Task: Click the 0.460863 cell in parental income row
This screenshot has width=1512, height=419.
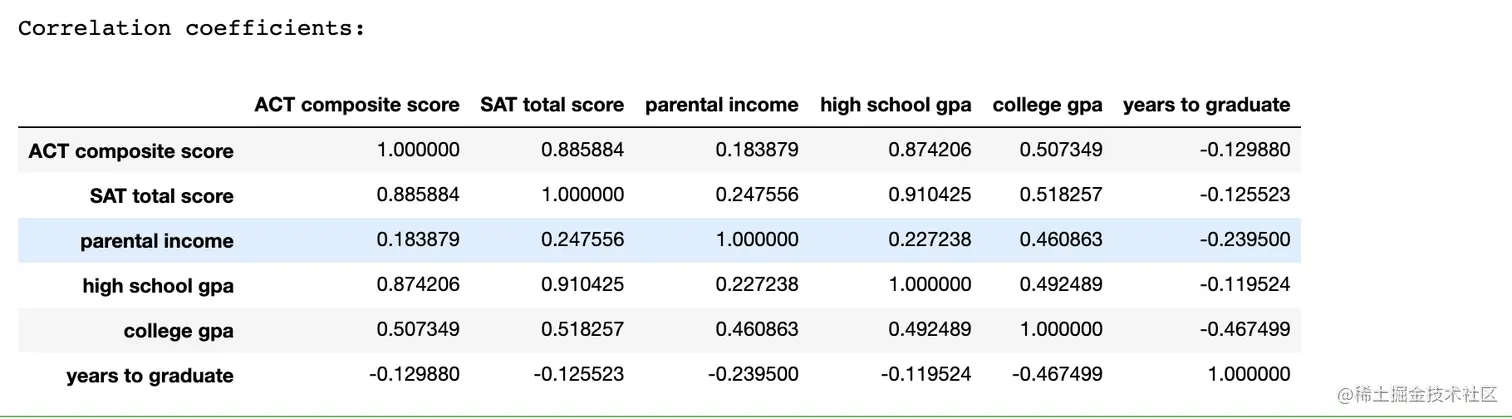Action: 1062,240
